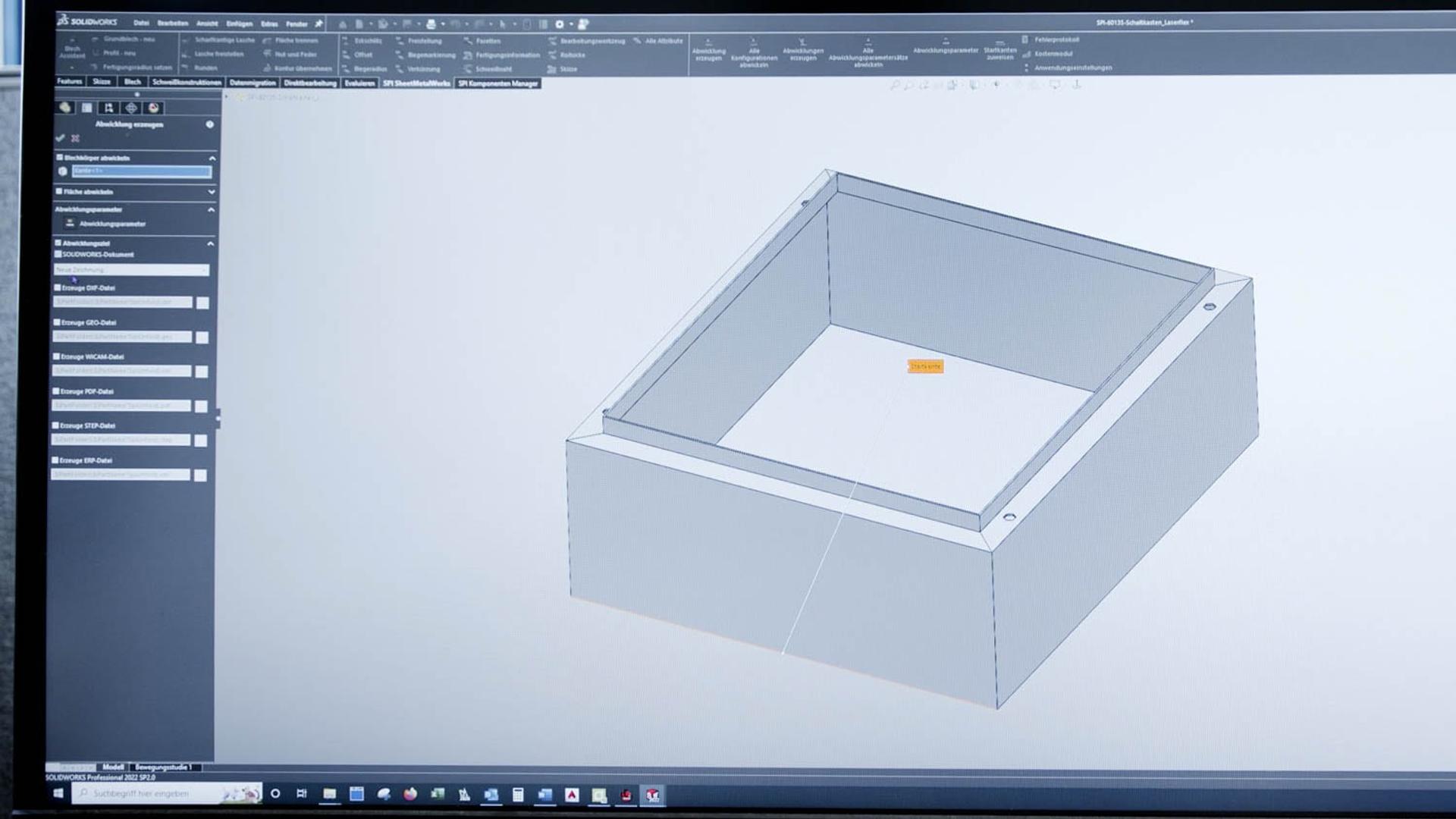This screenshot has height=819, width=1456.
Task: Open the DisplayManager color-wheel panel icon
Action: [x=154, y=108]
